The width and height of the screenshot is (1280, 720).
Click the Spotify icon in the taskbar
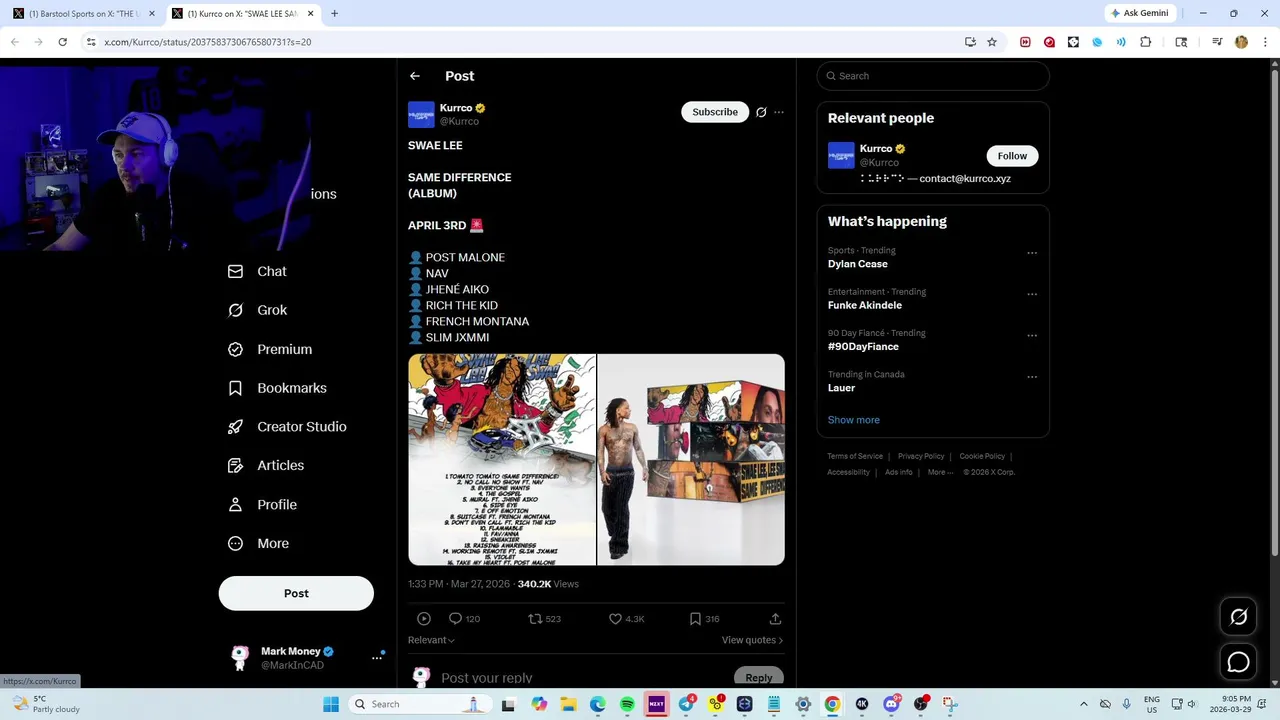point(627,704)
